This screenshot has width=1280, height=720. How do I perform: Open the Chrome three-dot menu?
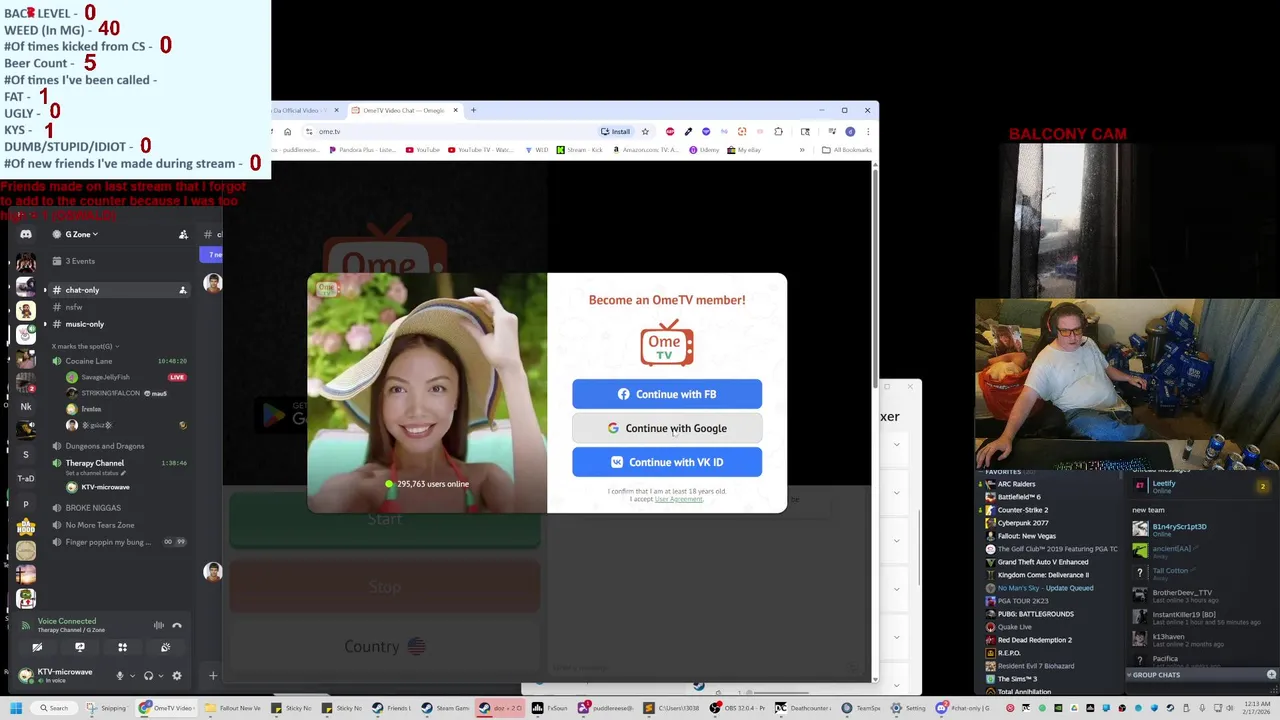867,131
